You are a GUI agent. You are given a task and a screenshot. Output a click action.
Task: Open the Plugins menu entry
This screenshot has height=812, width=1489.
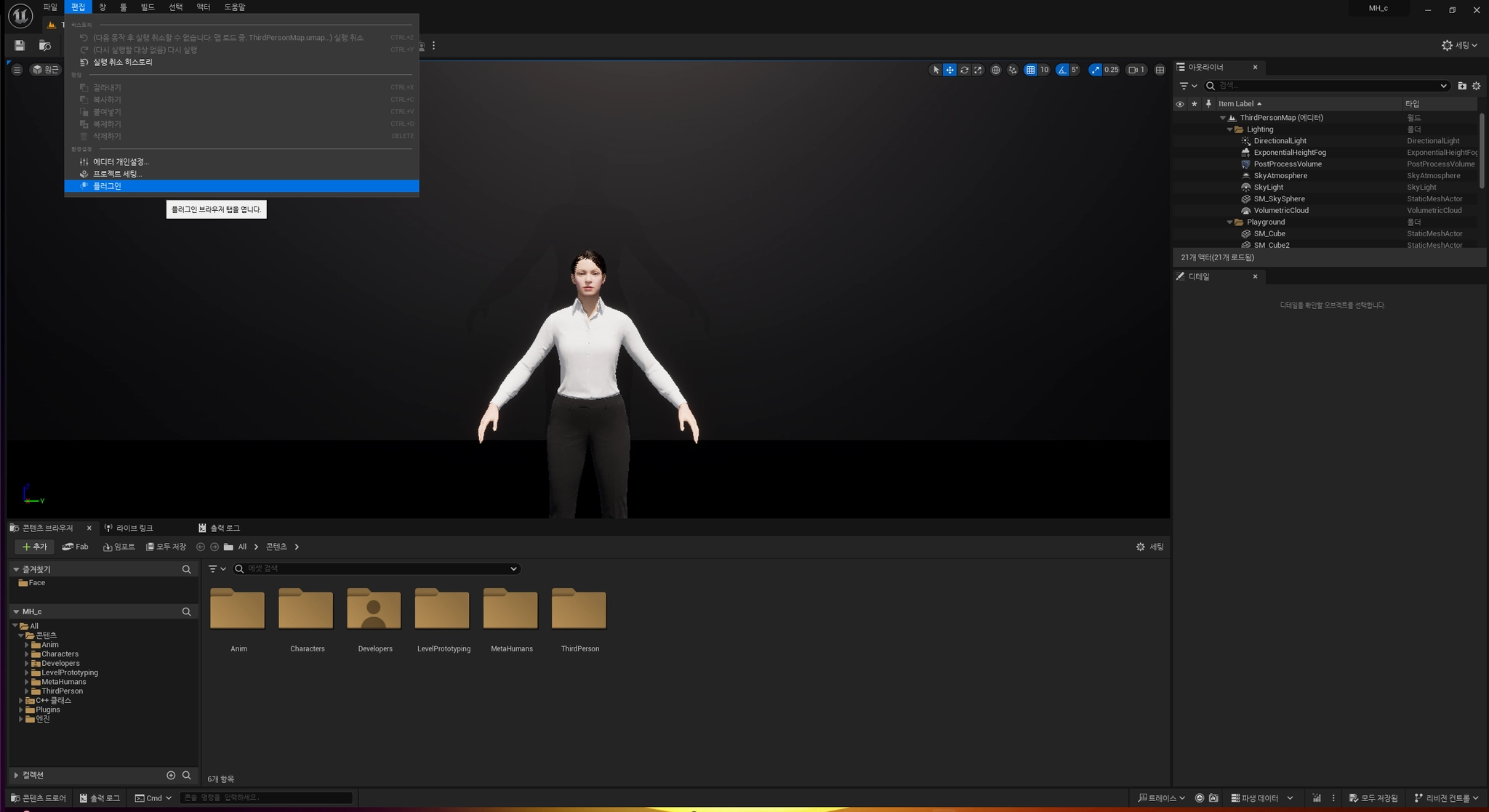107,186
